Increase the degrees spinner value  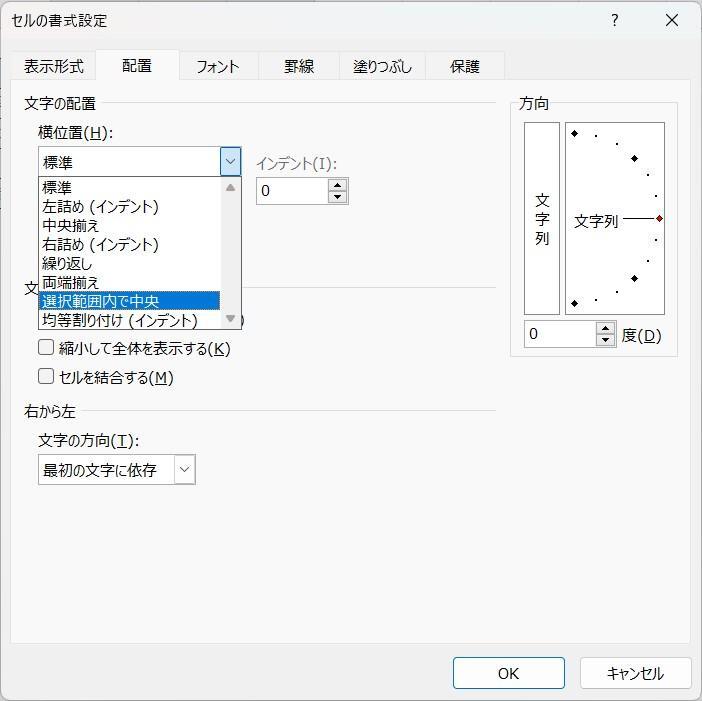606,328
